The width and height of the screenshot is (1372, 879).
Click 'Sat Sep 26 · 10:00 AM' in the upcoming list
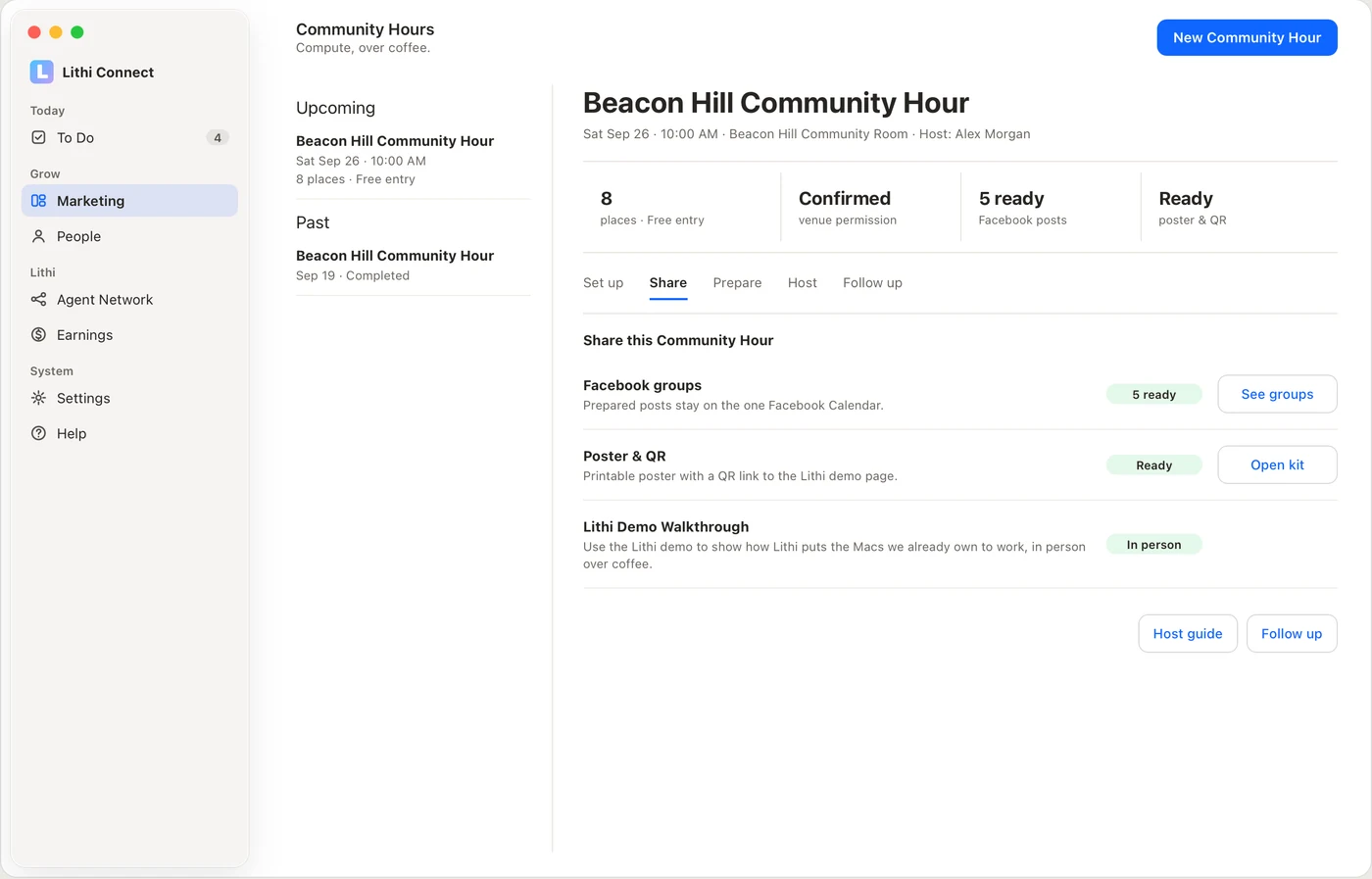pos(361,161)
